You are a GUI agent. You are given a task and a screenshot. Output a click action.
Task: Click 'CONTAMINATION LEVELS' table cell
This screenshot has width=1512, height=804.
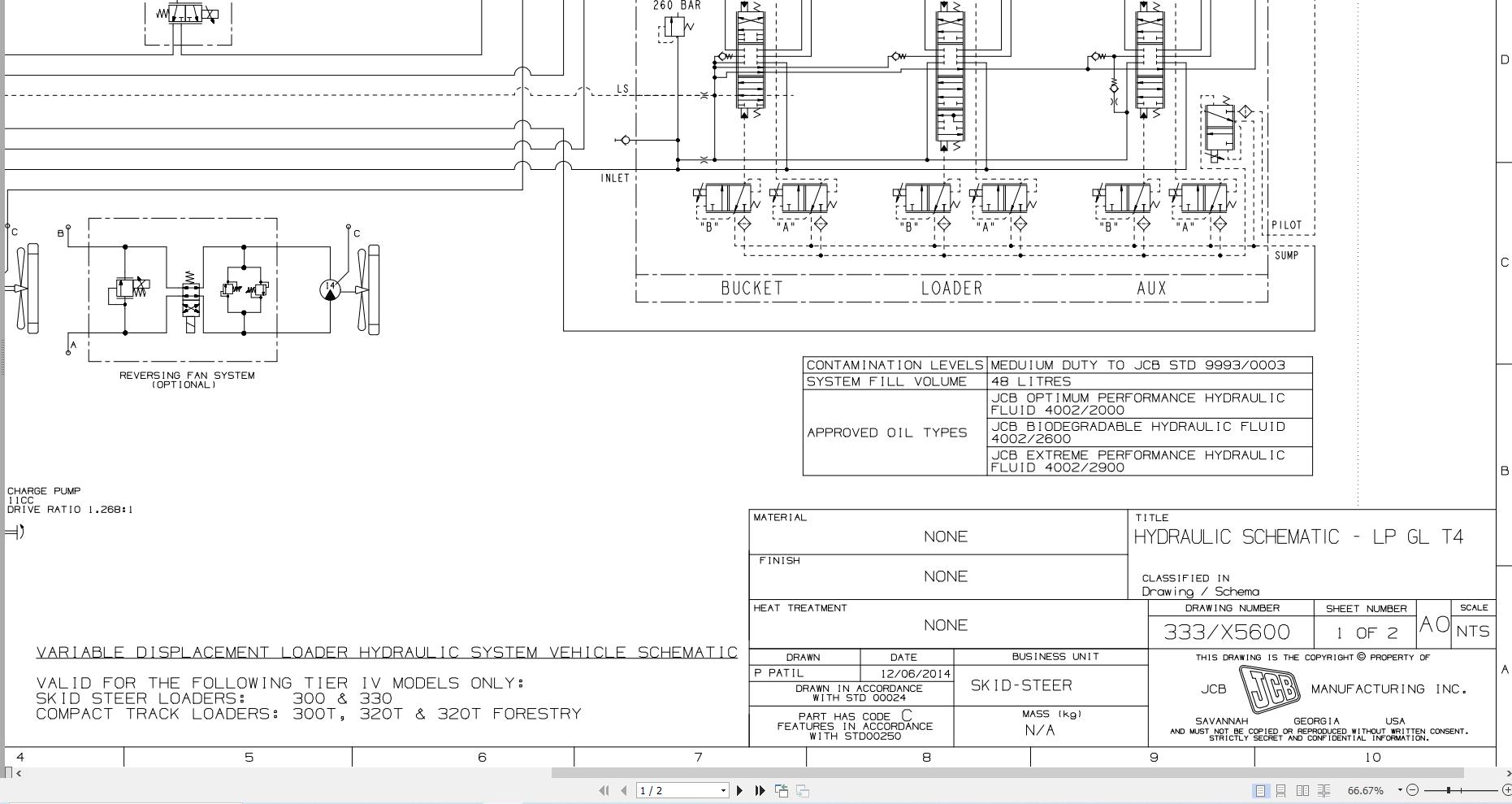point(895,365)
